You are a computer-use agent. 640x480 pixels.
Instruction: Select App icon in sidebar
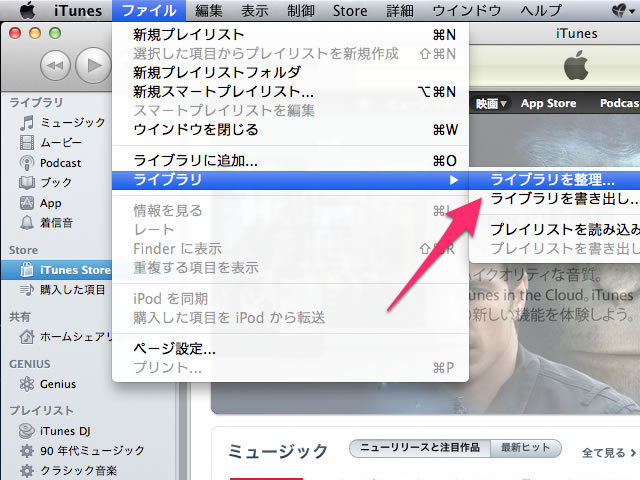(x=27, y=203)
